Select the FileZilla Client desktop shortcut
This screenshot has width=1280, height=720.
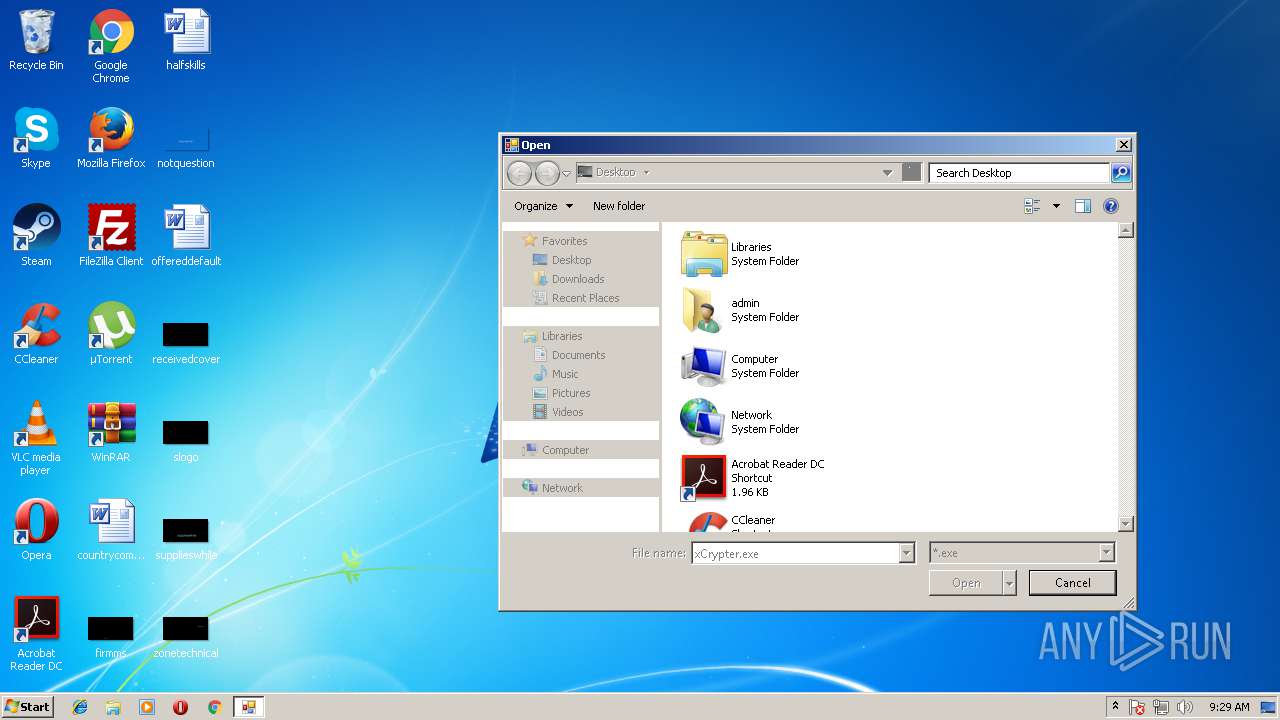click(111, 237)
